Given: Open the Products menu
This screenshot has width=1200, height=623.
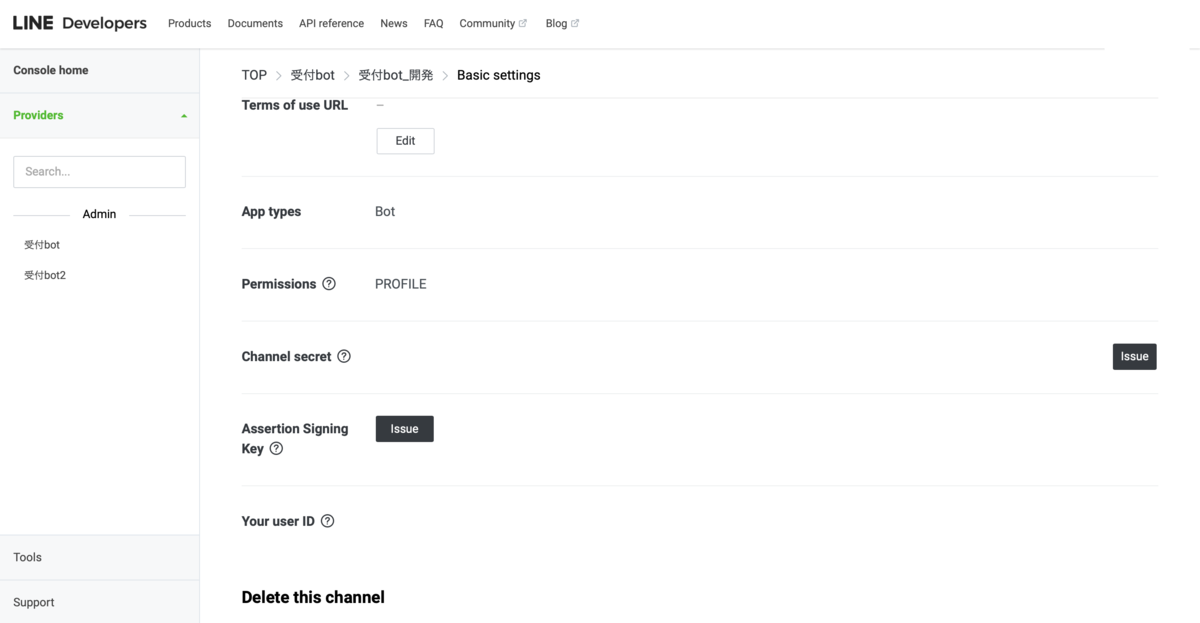Looking at the screenshot, I should [189, 23].
